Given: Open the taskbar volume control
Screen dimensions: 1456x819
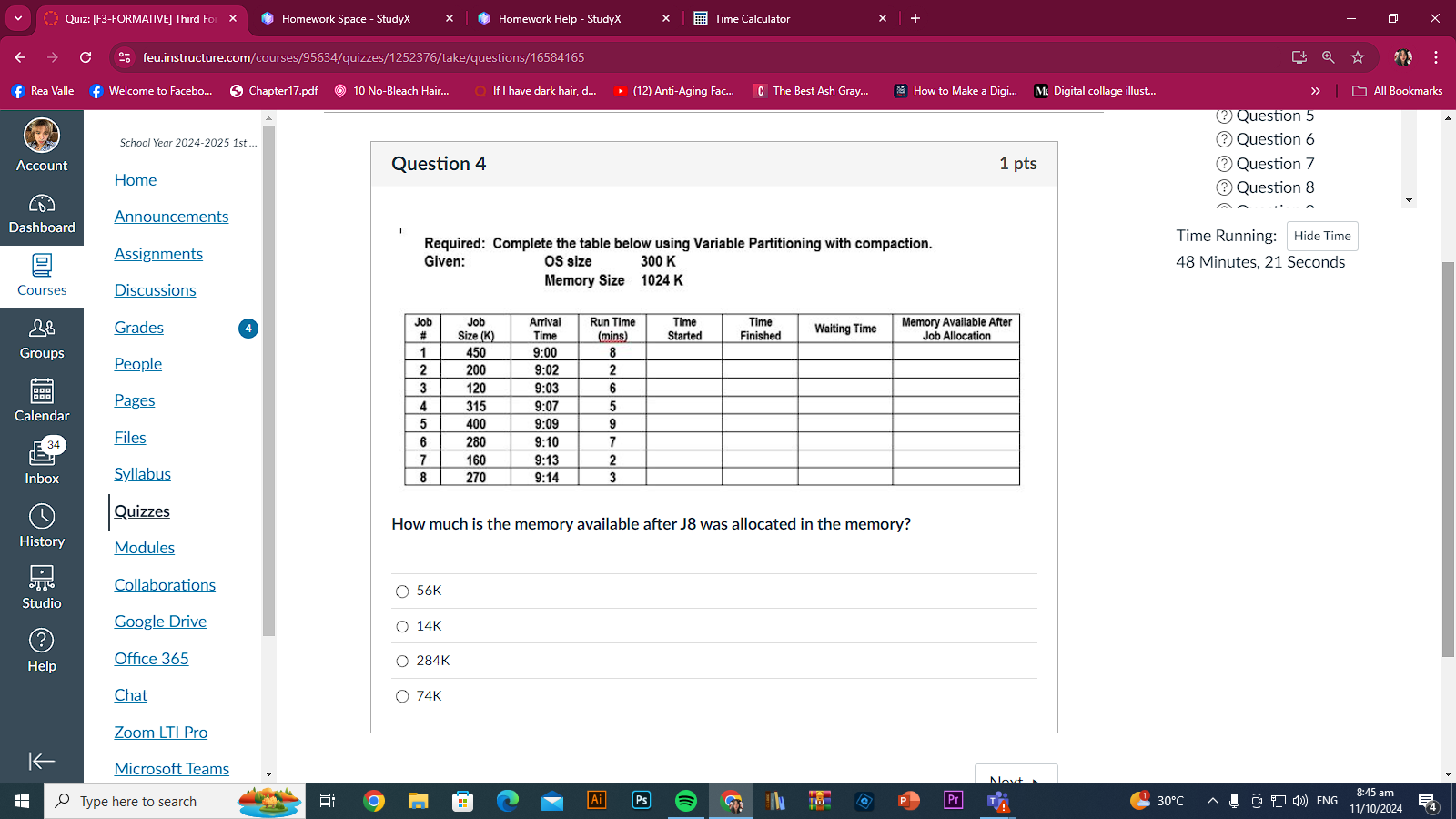Looking at the screenshot, I should tap(1300, 801).
